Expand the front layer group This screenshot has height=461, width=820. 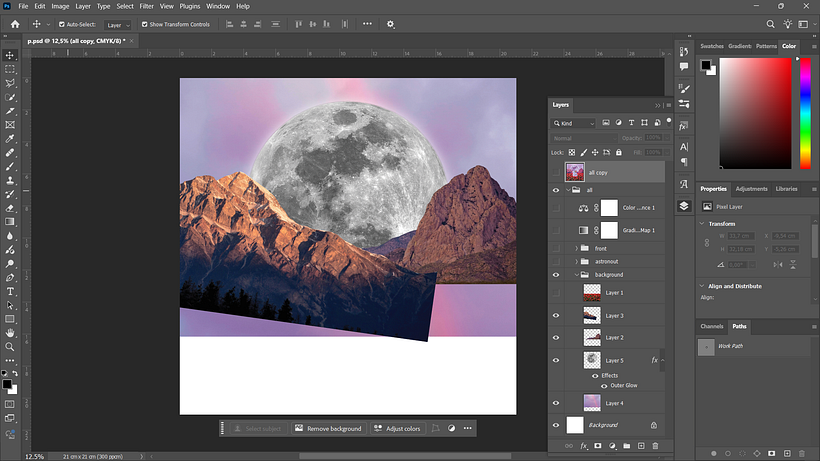[x=576, y=248]
